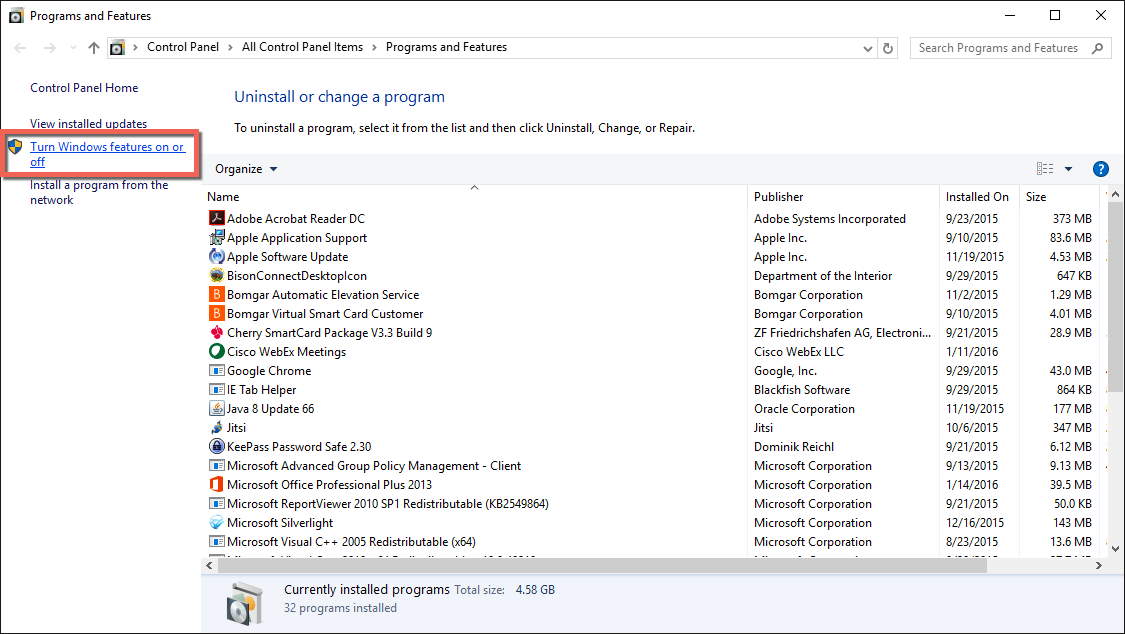Click the Bomgar Automatic Elevation Service icon
1125x634 pixels.
click(x=217, y=294)
